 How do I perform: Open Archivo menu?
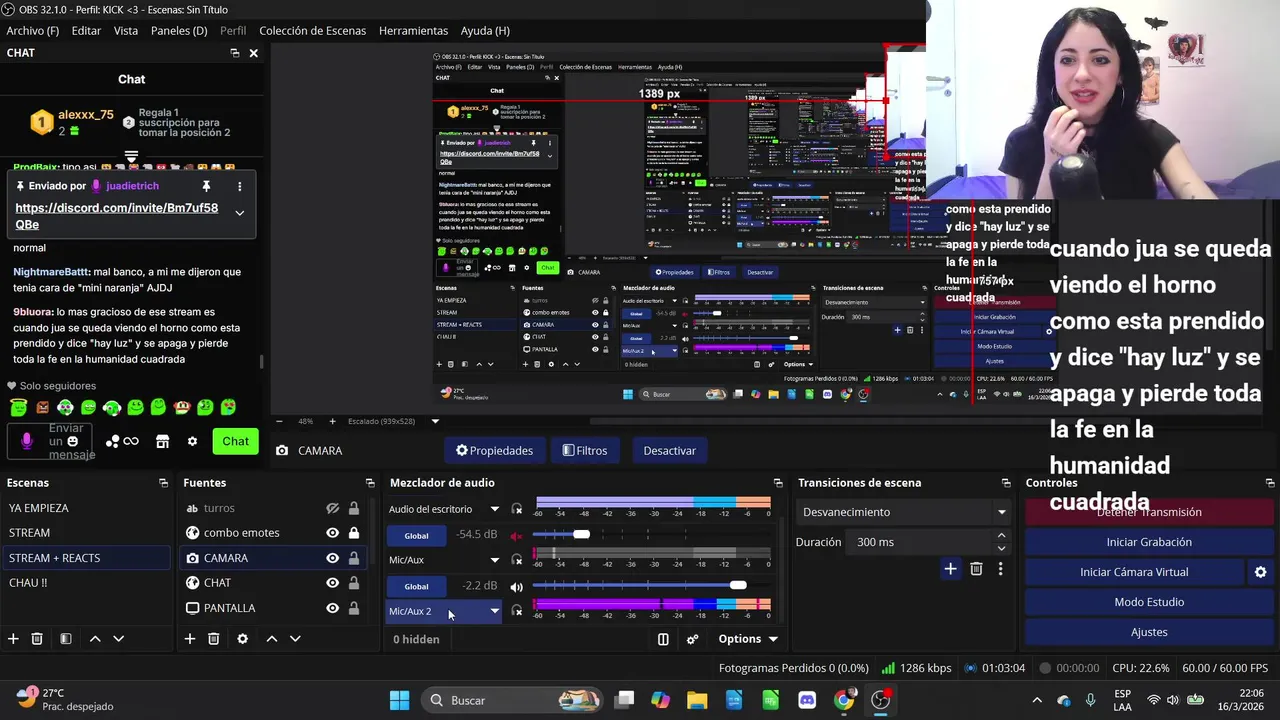click(x=33, y=31)
